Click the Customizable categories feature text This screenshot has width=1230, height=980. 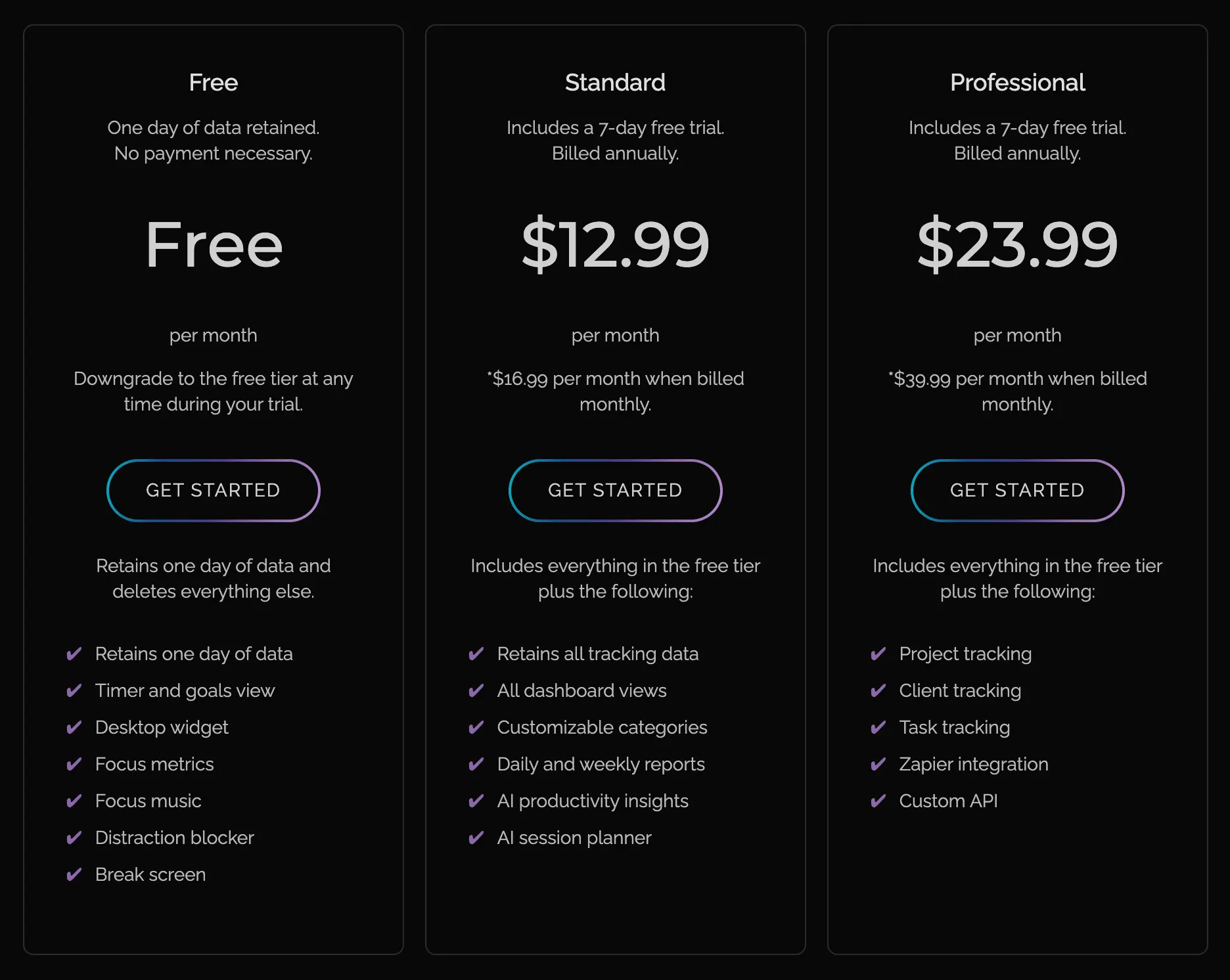pos(602,727)
